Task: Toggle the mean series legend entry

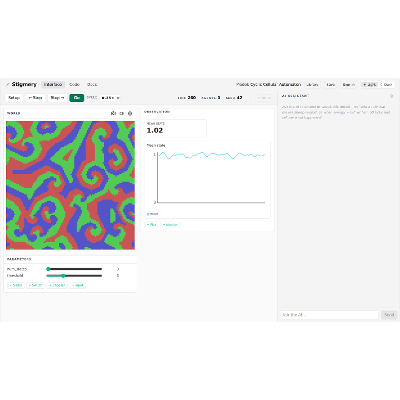Action: click(153, 214)
